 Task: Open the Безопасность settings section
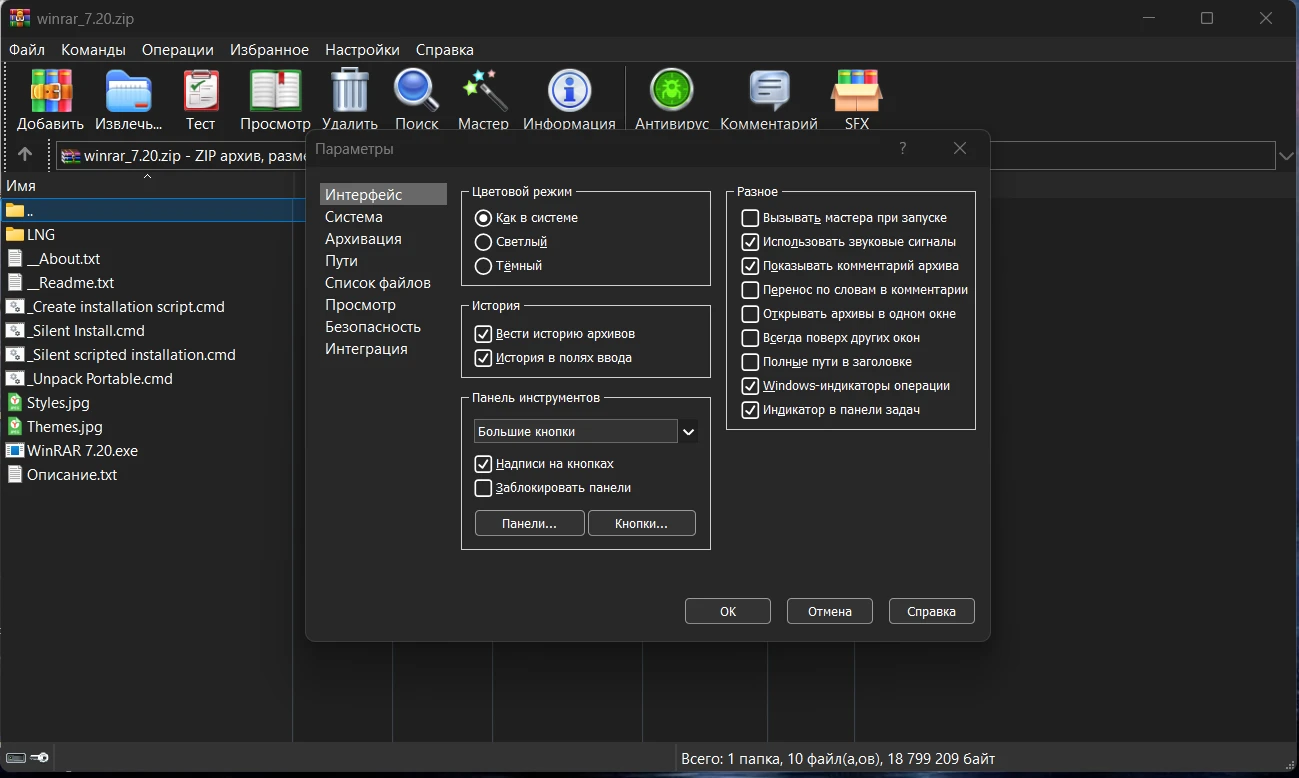(x=372, y=327)
